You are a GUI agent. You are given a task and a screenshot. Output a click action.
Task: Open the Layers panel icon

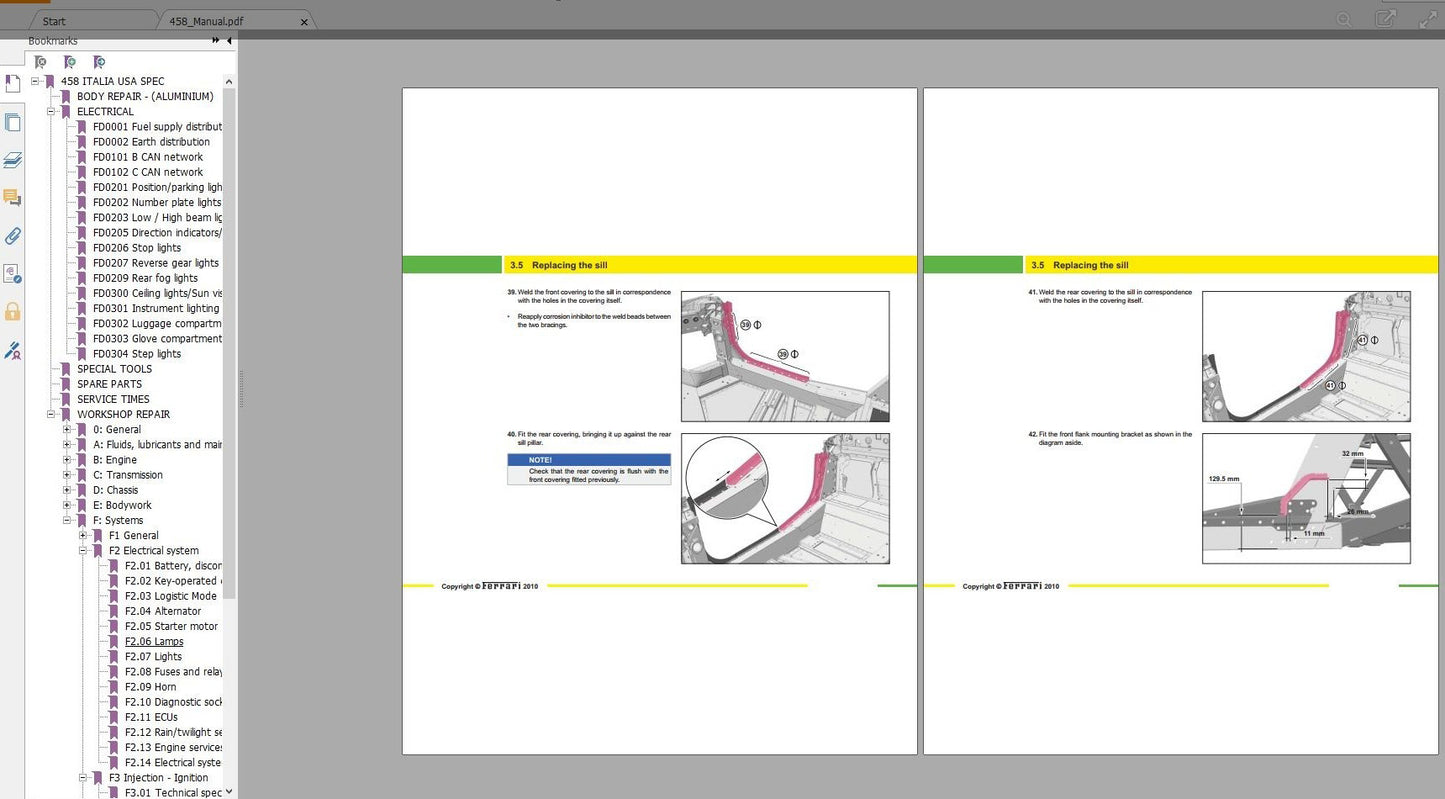[12, 160]
